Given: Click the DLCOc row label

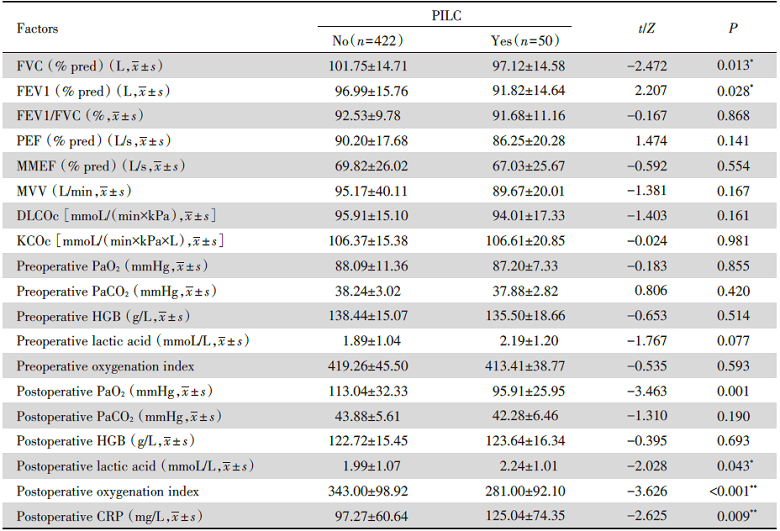Looking at the screenshot, I should pos(116,213).
